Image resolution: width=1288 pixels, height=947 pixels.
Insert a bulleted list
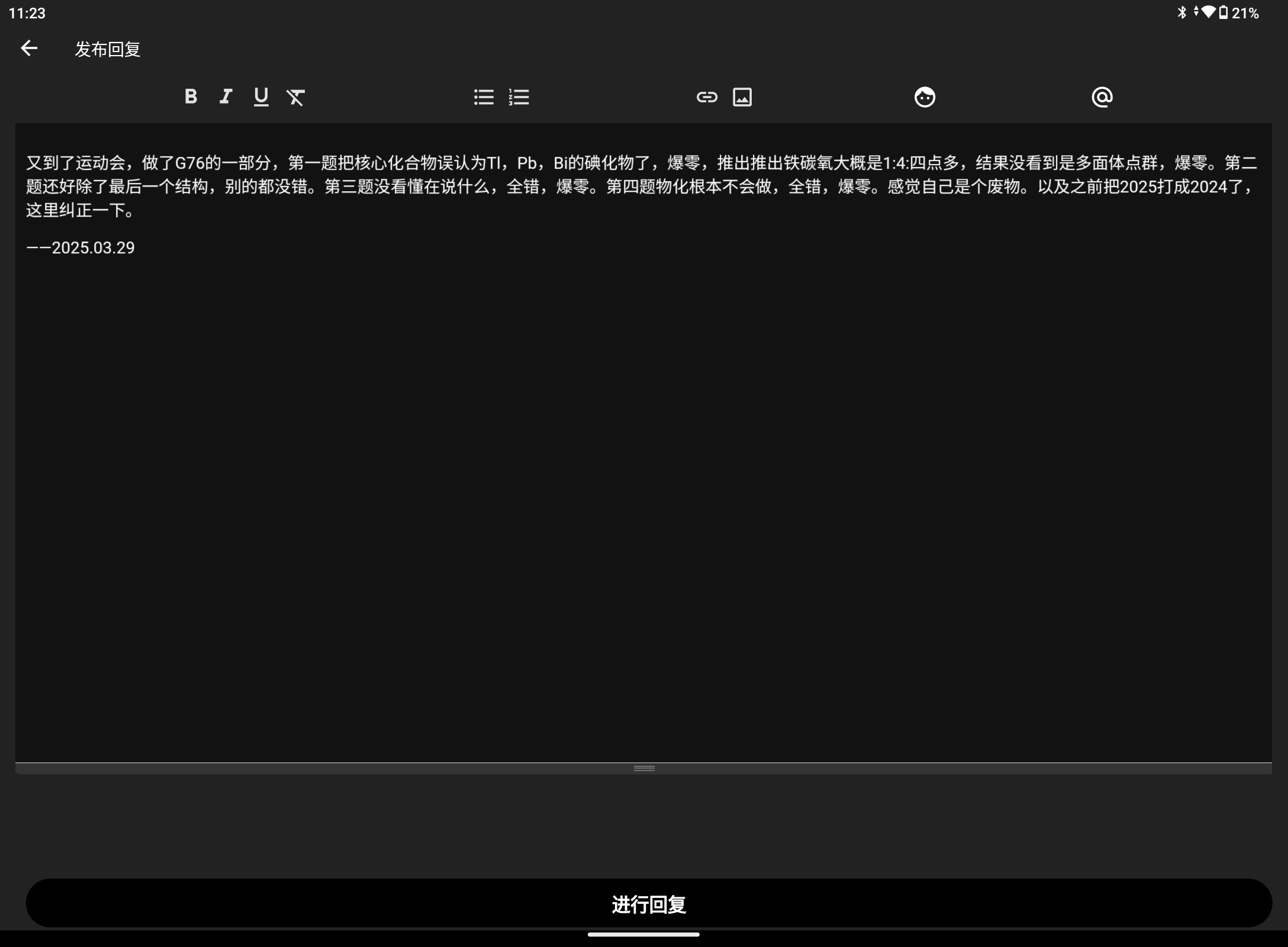point(484,96)
